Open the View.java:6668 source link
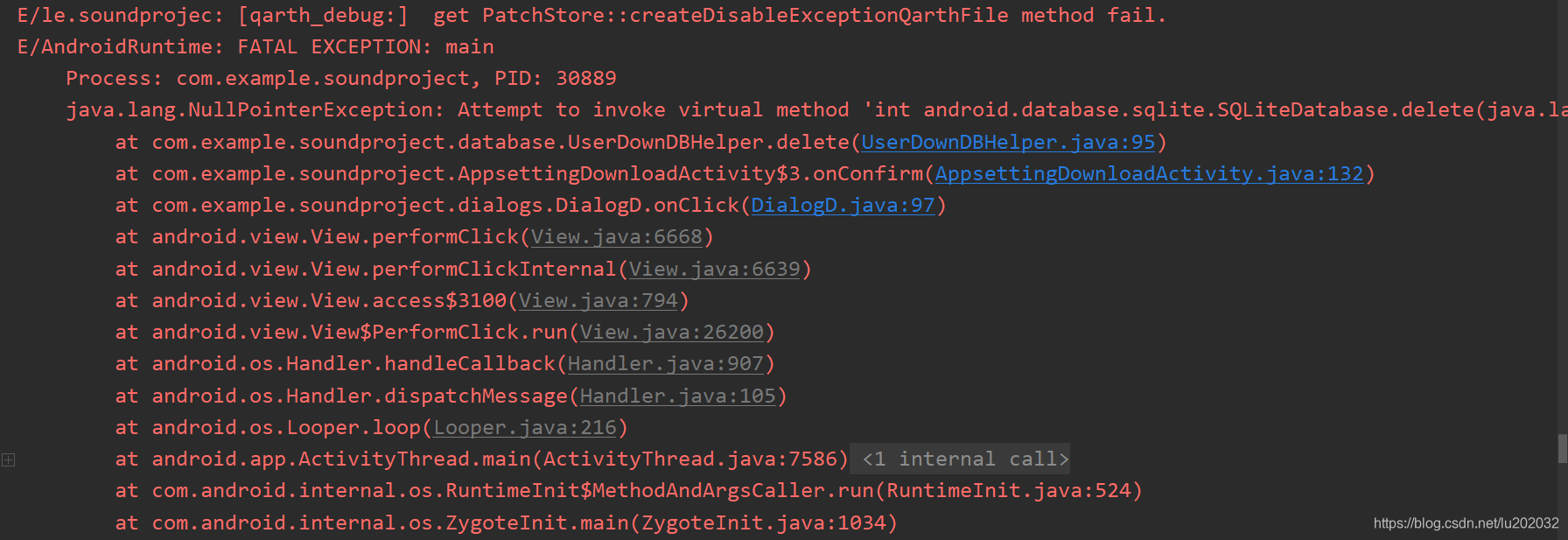The height and width of the screenshot is (540, 1568). coord(617,236)
